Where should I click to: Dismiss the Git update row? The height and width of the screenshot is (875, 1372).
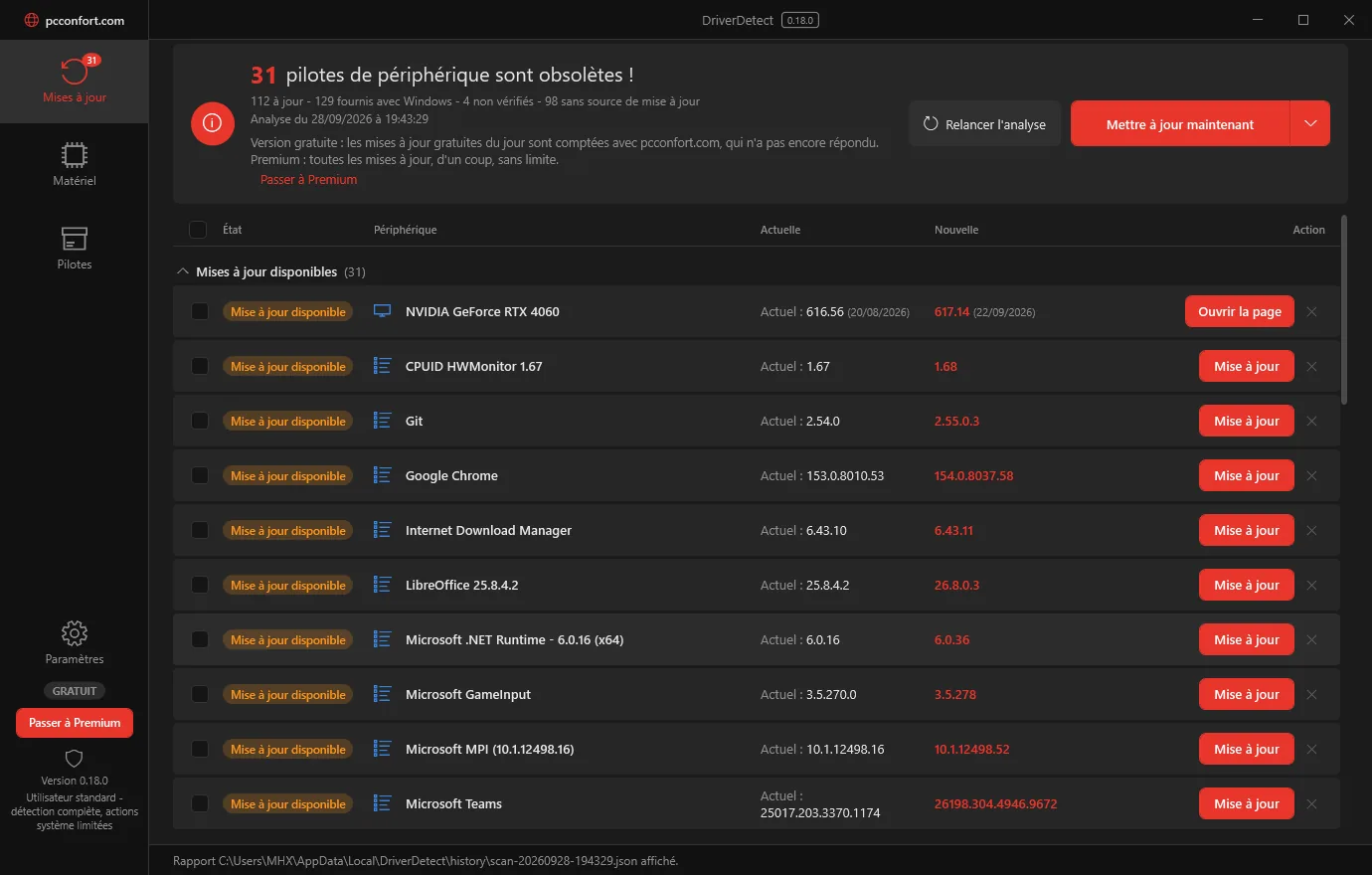tap(1311, 421)
